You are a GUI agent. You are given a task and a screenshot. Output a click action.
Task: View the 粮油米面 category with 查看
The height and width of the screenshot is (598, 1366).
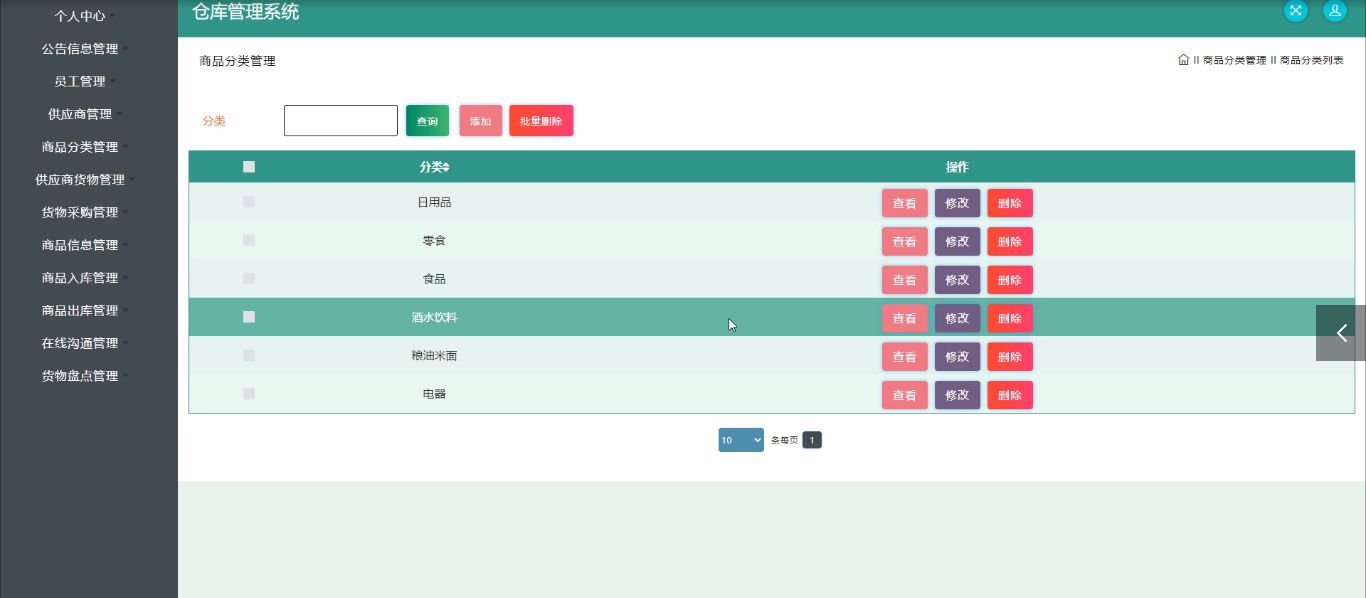coord(905,356)
